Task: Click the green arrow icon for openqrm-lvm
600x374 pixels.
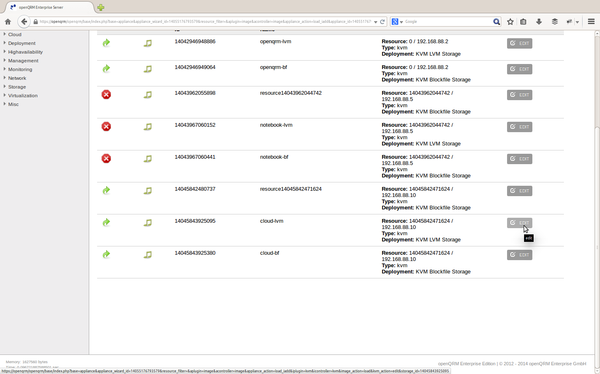Action: click(x=106, y=43)
